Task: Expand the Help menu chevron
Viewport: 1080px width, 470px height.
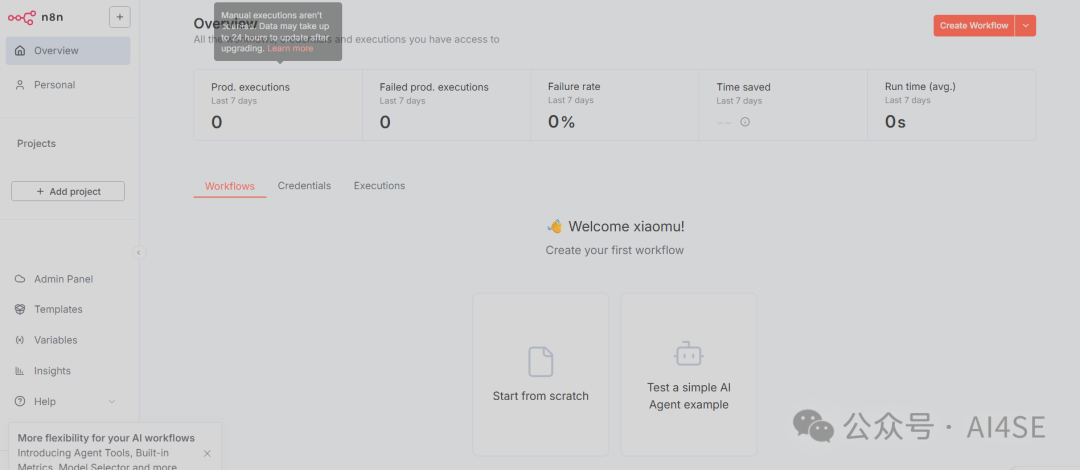Action: 112,401
